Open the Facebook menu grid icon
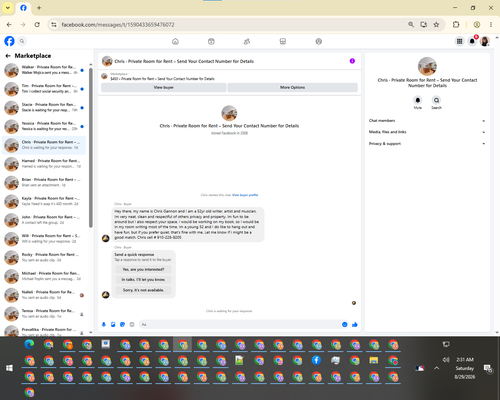Screen dimensions: 500x400 459,41
